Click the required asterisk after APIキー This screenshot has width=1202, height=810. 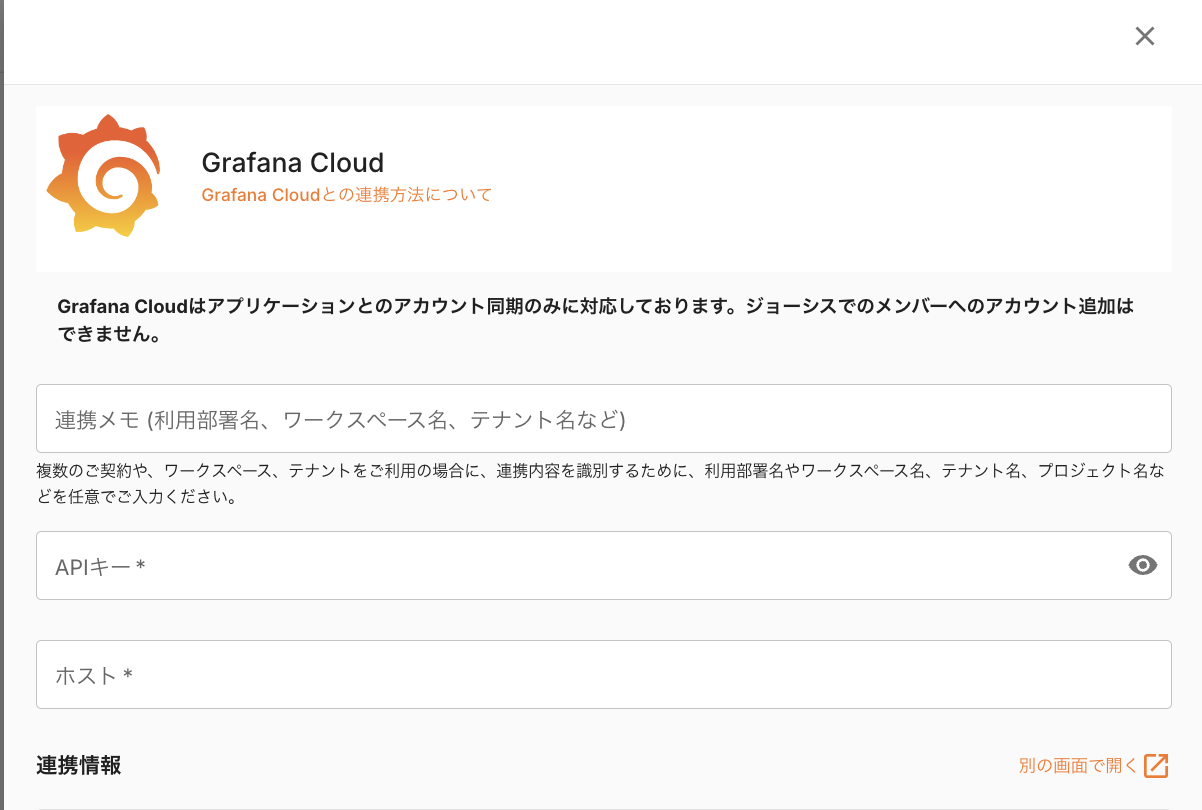141,567
